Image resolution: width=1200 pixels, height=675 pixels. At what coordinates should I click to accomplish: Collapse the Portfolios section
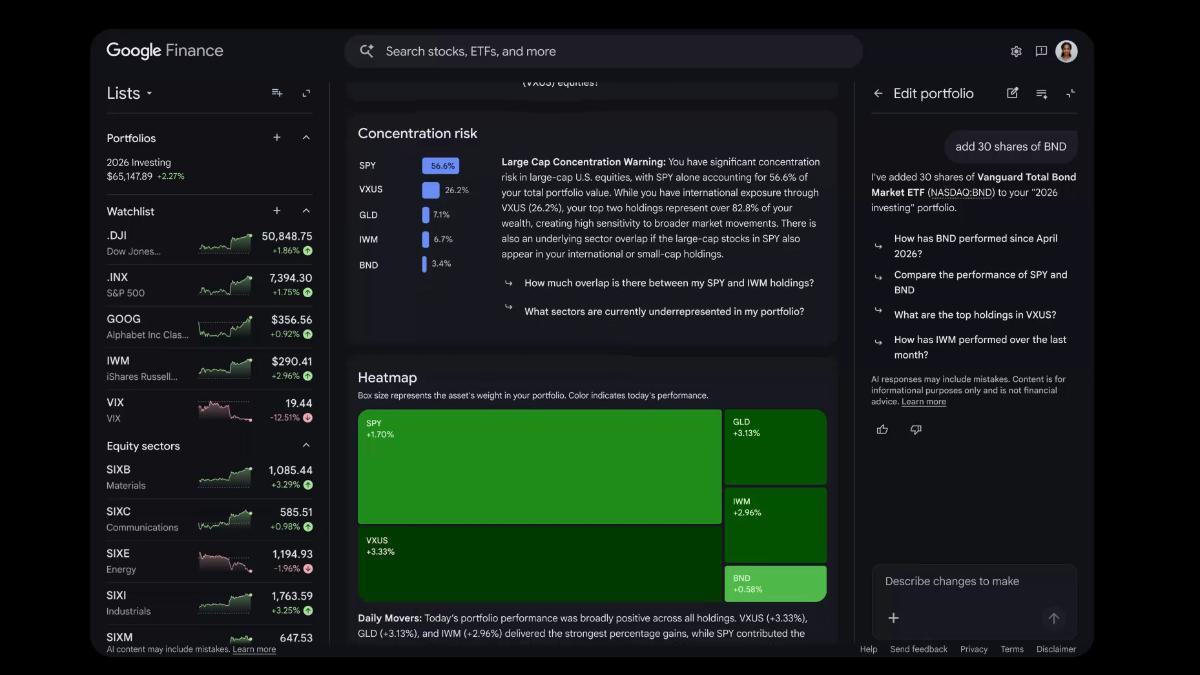click(306, 138)
